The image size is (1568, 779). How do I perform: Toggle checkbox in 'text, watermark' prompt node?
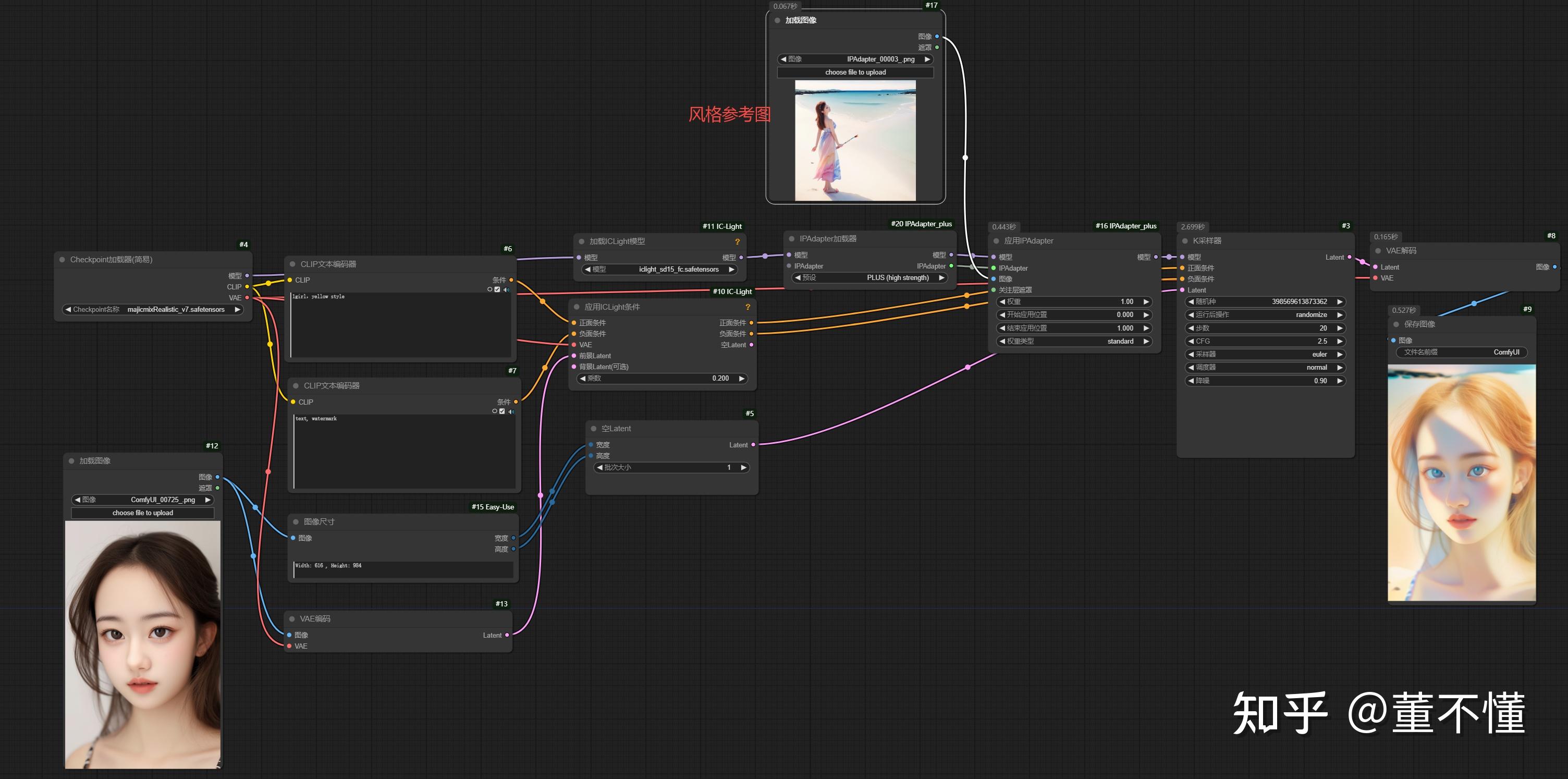[501, 411]
